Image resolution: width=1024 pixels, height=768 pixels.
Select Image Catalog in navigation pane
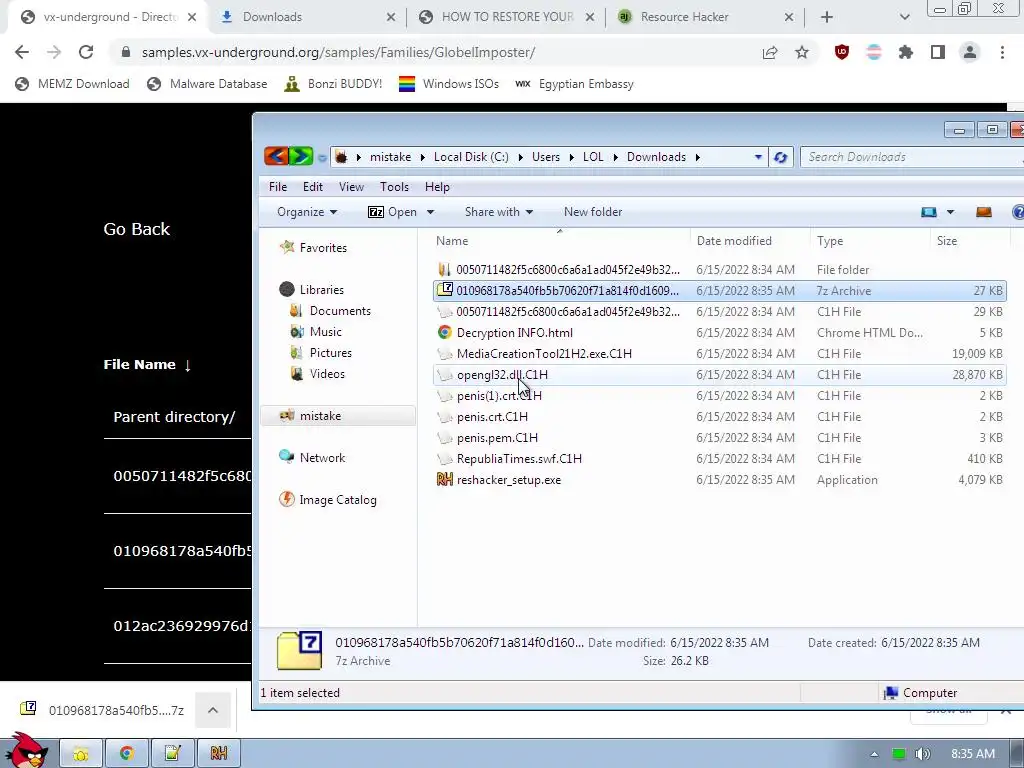[328, 500]
